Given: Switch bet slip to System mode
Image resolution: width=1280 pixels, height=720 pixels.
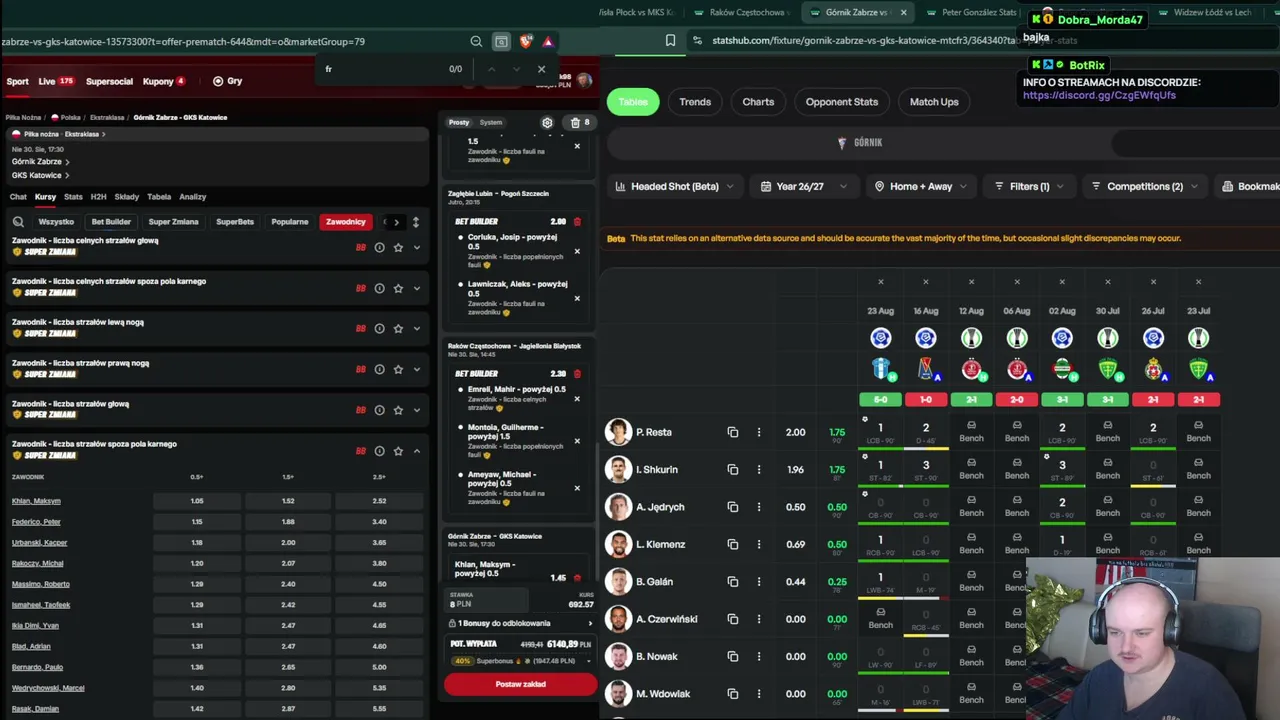Looking at the screenshot, I should coord(491,122).
